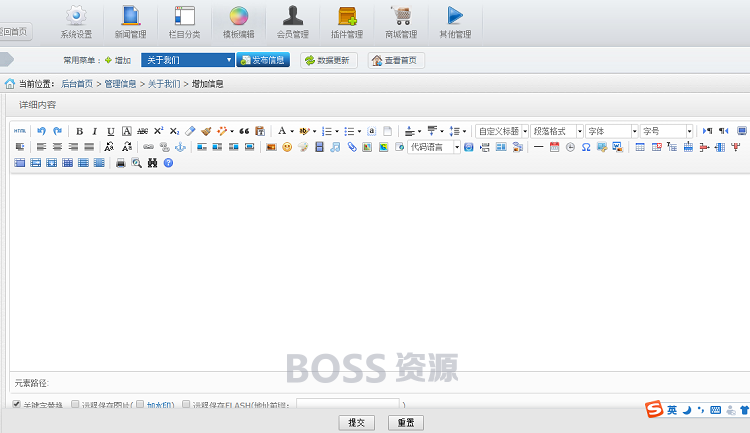Select the format painter brush
This screenshot has width=750, height=433.
[206, 131]
